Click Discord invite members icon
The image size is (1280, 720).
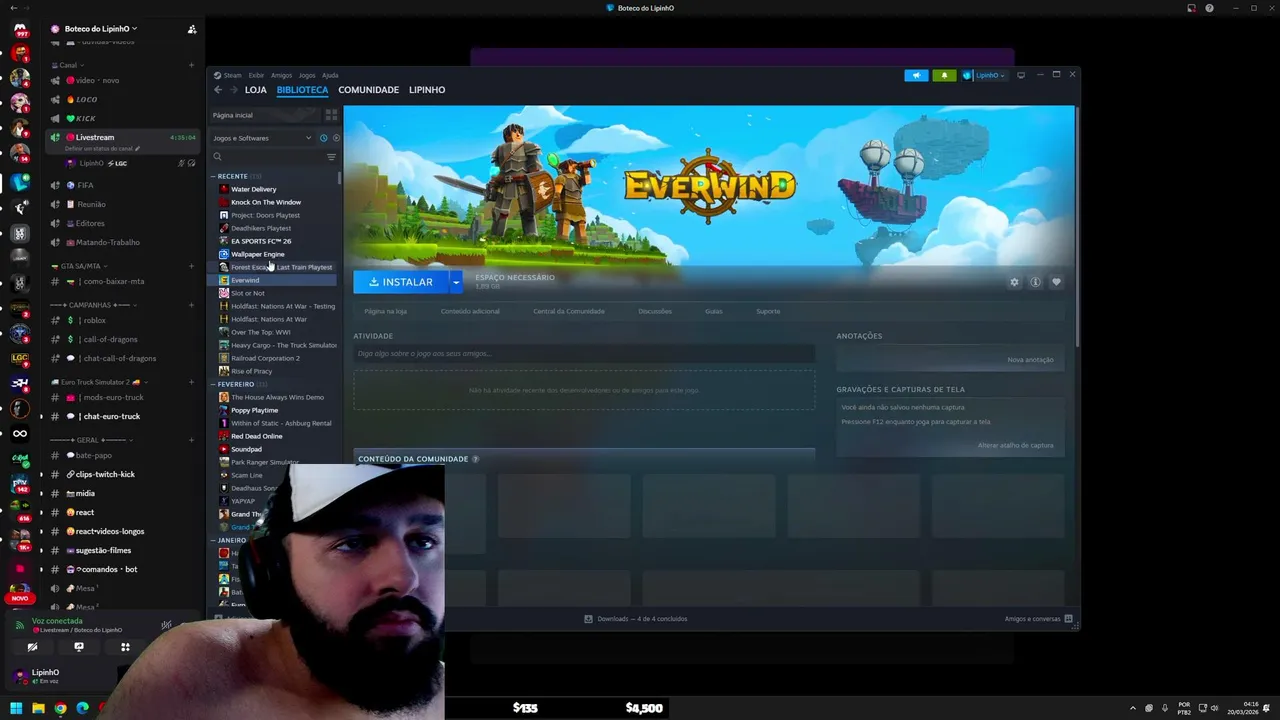coord(192,29)
